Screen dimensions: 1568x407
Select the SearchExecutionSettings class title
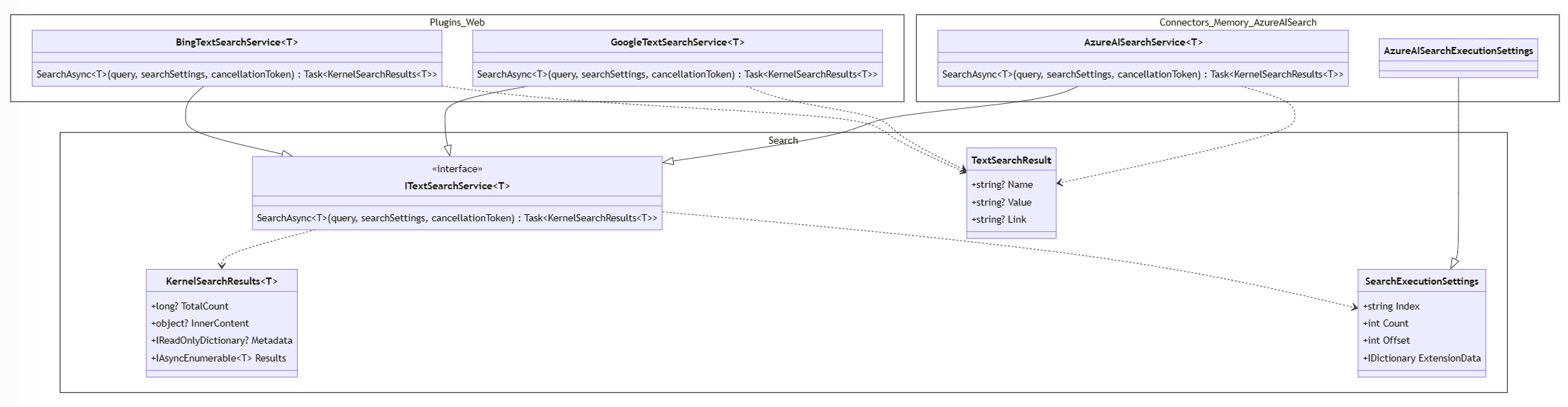coord(1422,281)
